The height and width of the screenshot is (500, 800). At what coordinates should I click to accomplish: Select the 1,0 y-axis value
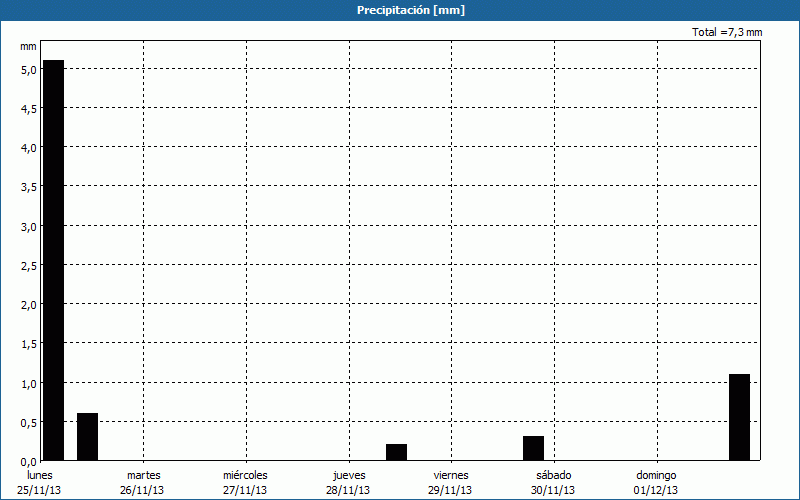click(x=28, y=383)
